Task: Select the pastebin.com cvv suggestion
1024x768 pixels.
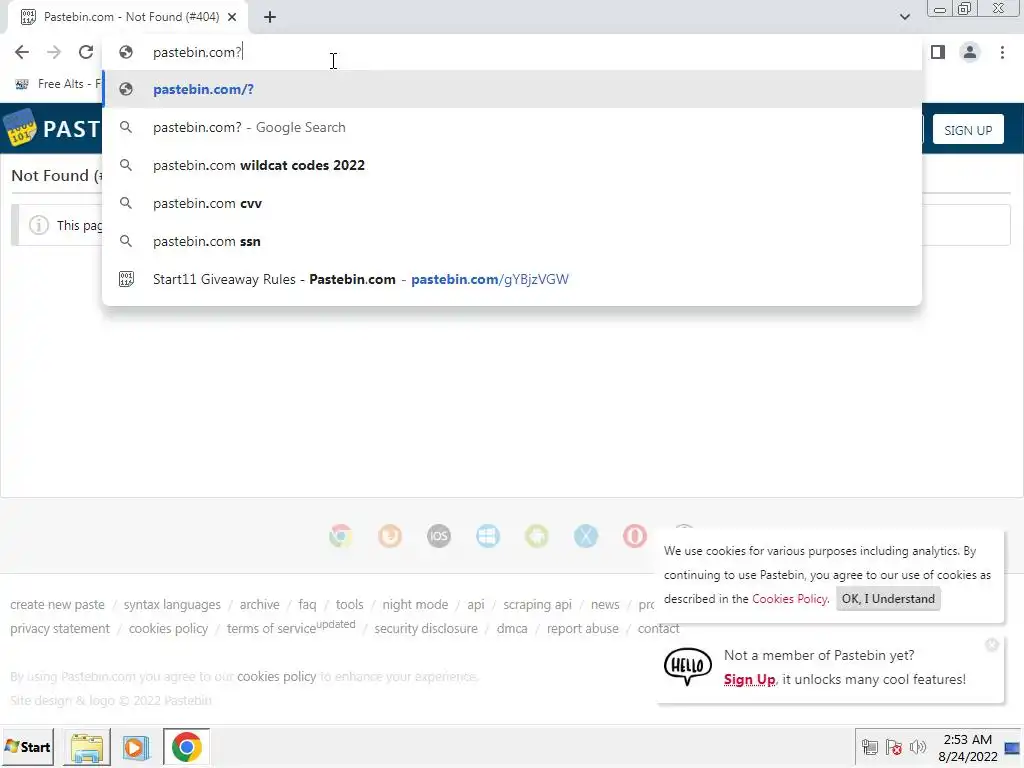Action: click(512, 203)
